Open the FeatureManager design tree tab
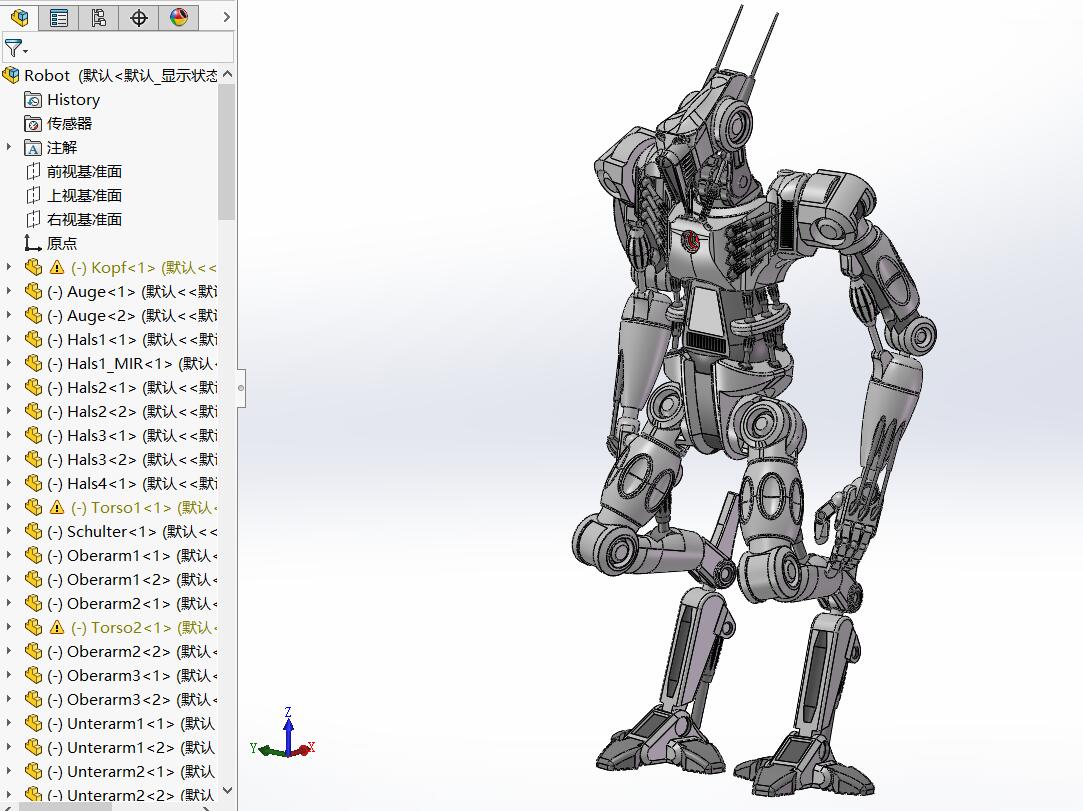The height and width of the screenshot is (811, 1083). [x=20, y=17]
